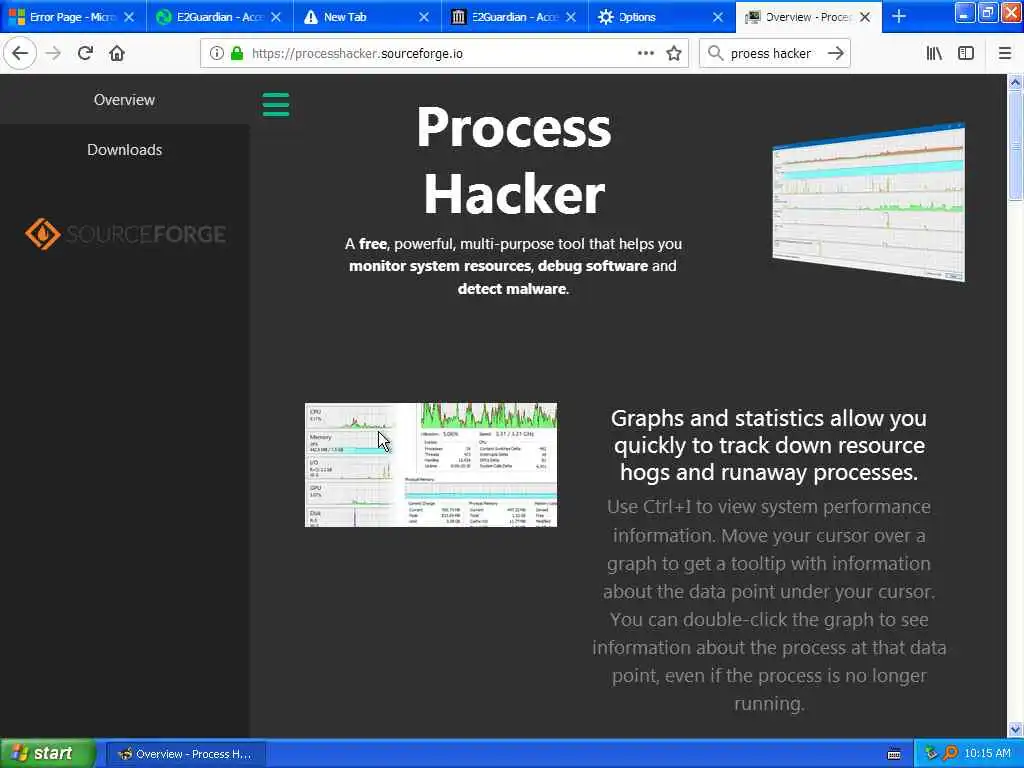The width and height of the screenshot is (1024, 768).
Task: Click the system tray network icon
Action: click(931, 753)
